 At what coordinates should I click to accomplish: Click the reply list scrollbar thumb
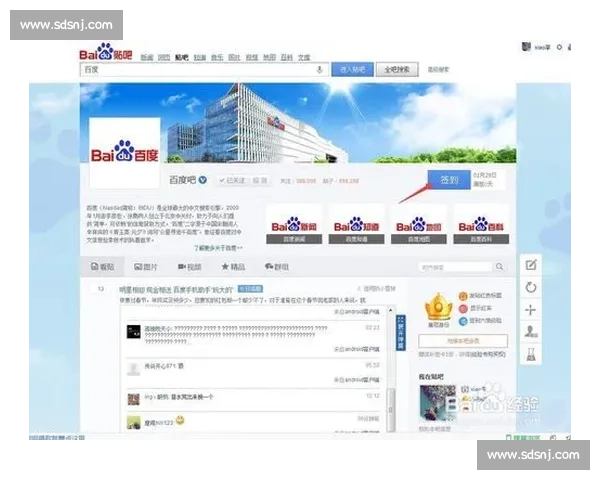tap(390, 410)
